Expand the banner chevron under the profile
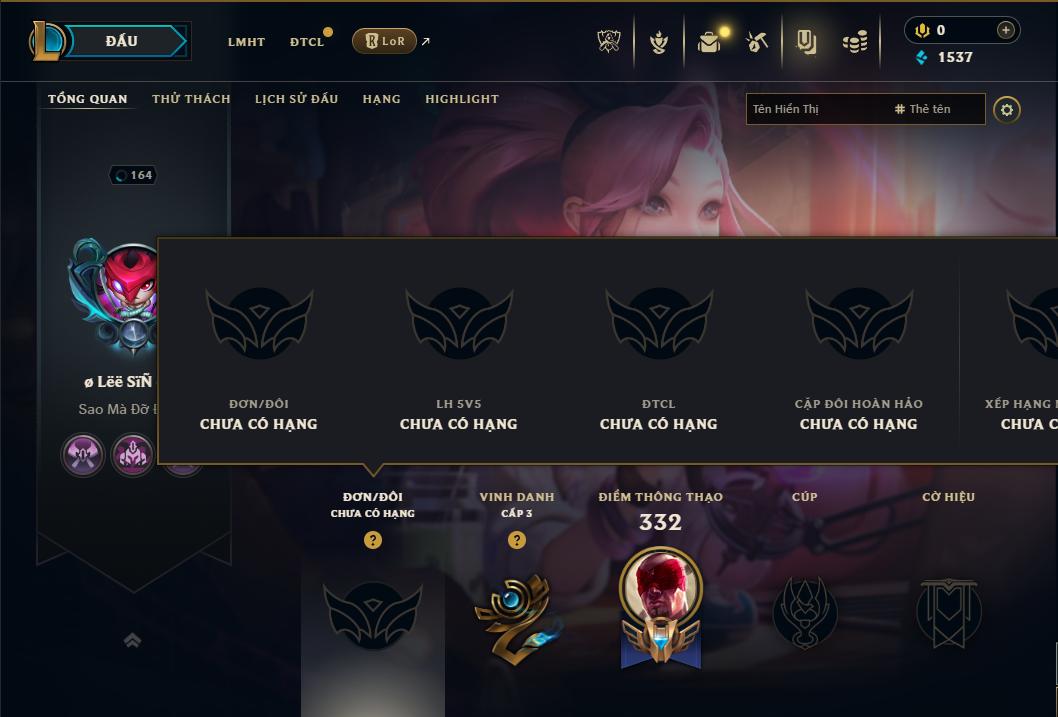 pyautogui.click(x=132, y=640)
